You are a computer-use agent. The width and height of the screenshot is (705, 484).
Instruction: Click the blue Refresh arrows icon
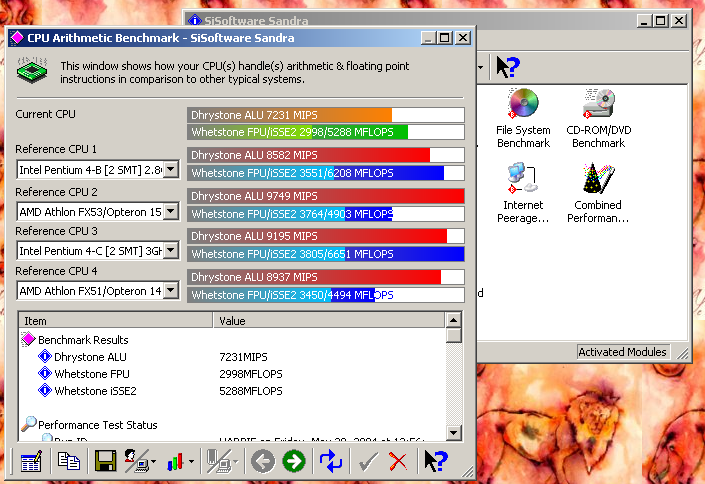[331, 461]
